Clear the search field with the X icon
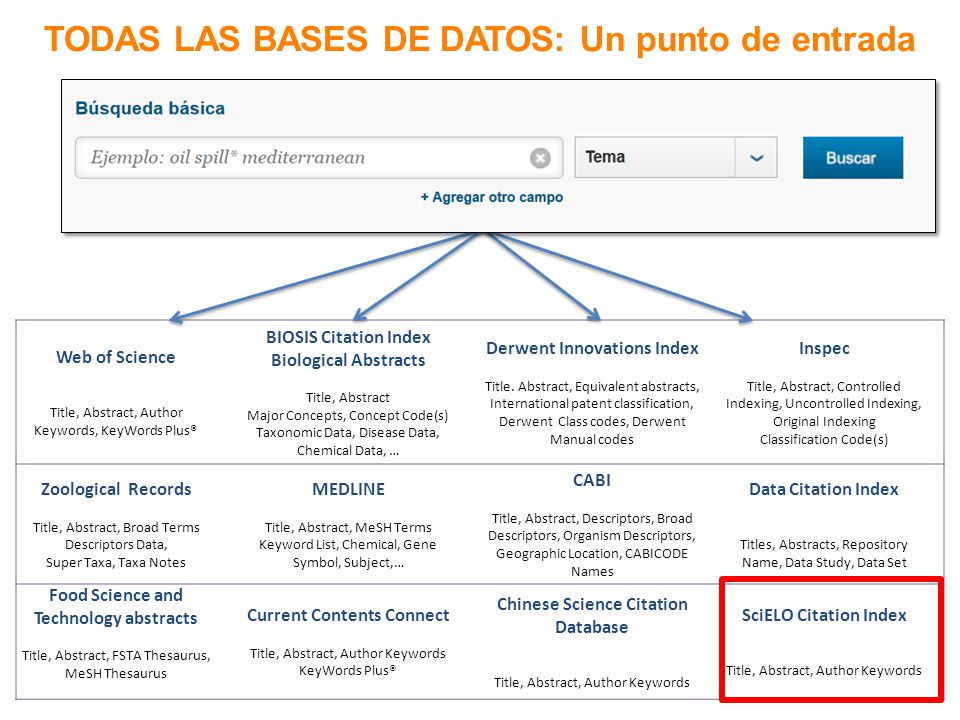 coord(540,158)
